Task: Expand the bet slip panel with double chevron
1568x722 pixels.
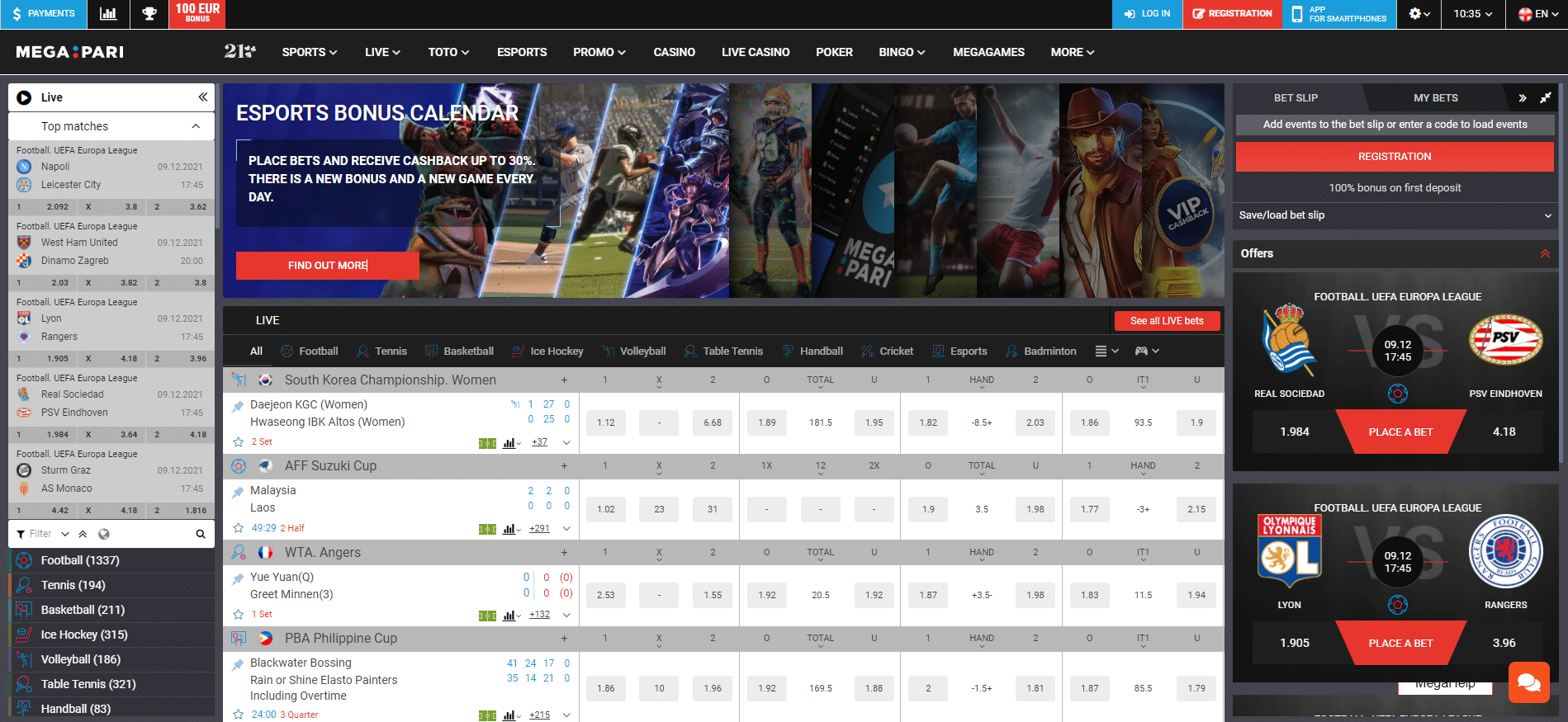Action: [1523, 97]
